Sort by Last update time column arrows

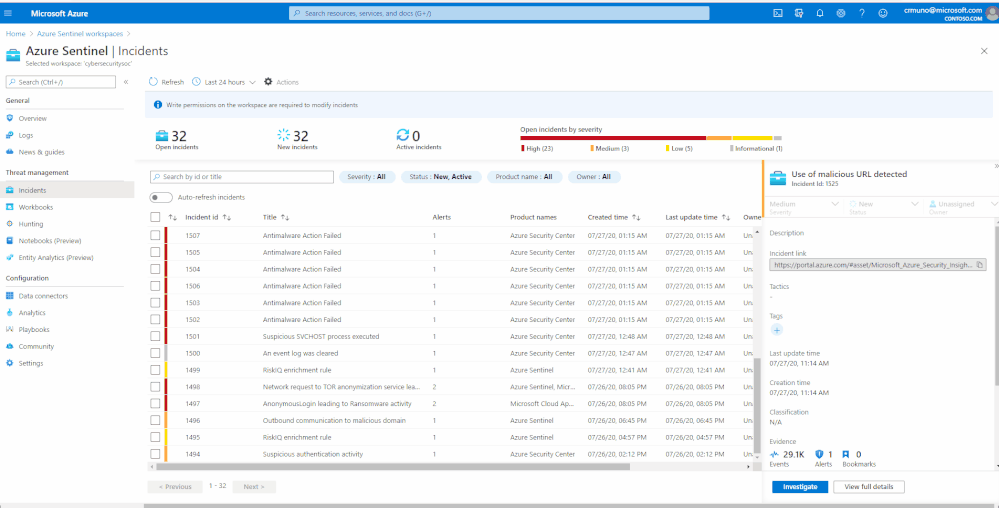(726, 217)
